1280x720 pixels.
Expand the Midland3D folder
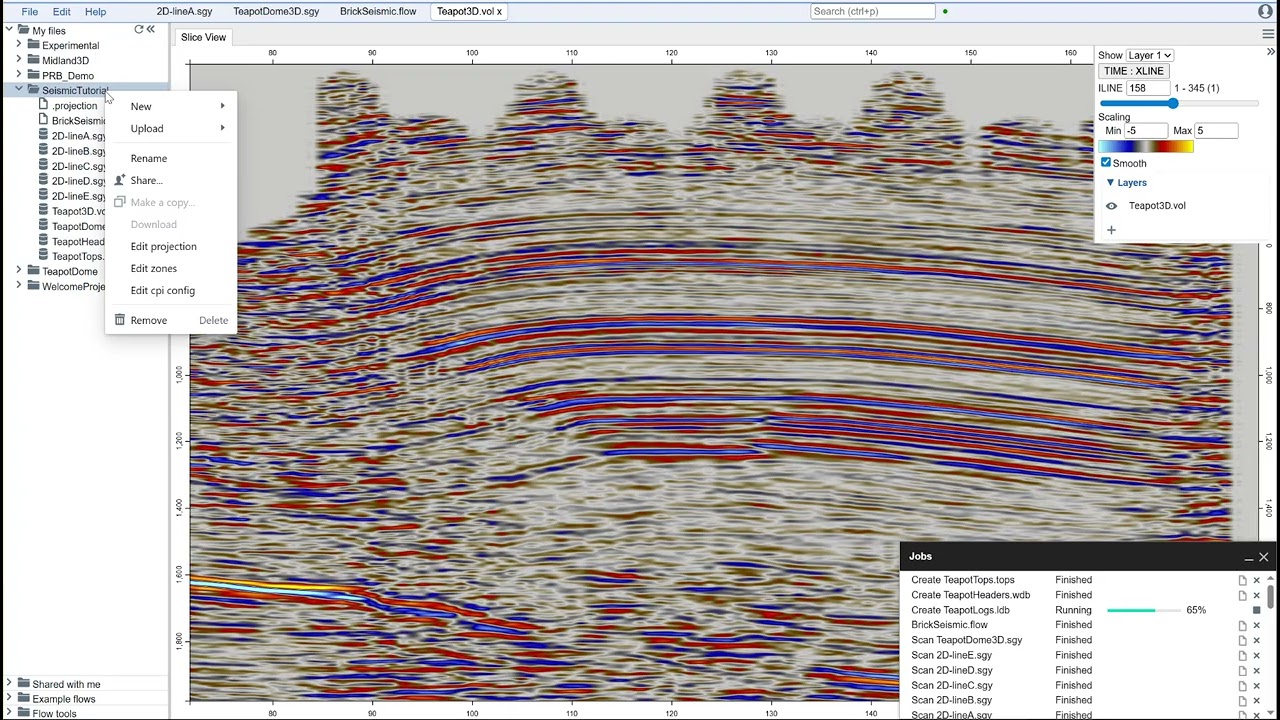(19, 60)
